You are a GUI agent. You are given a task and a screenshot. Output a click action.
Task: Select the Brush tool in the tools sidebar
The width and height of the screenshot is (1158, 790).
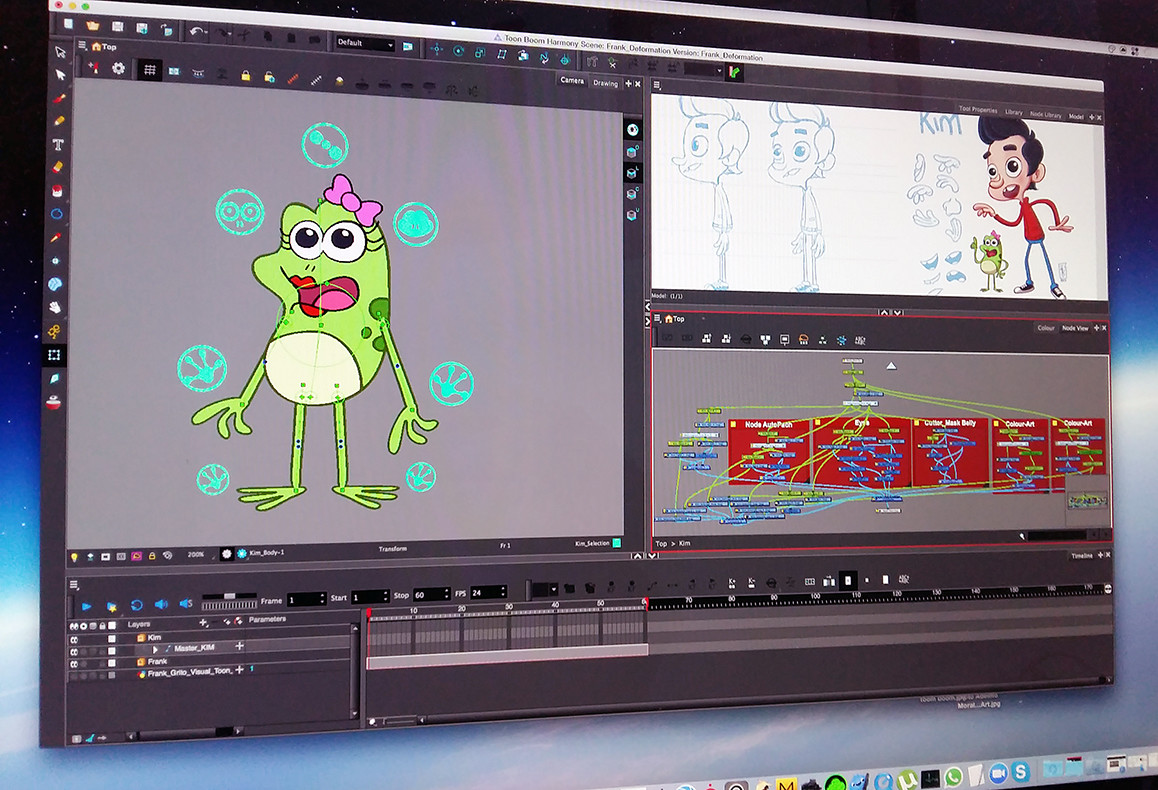(x=59, y=98)
